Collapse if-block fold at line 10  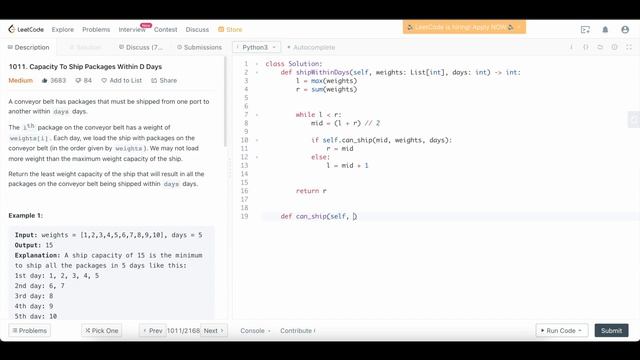pos(257,140)
